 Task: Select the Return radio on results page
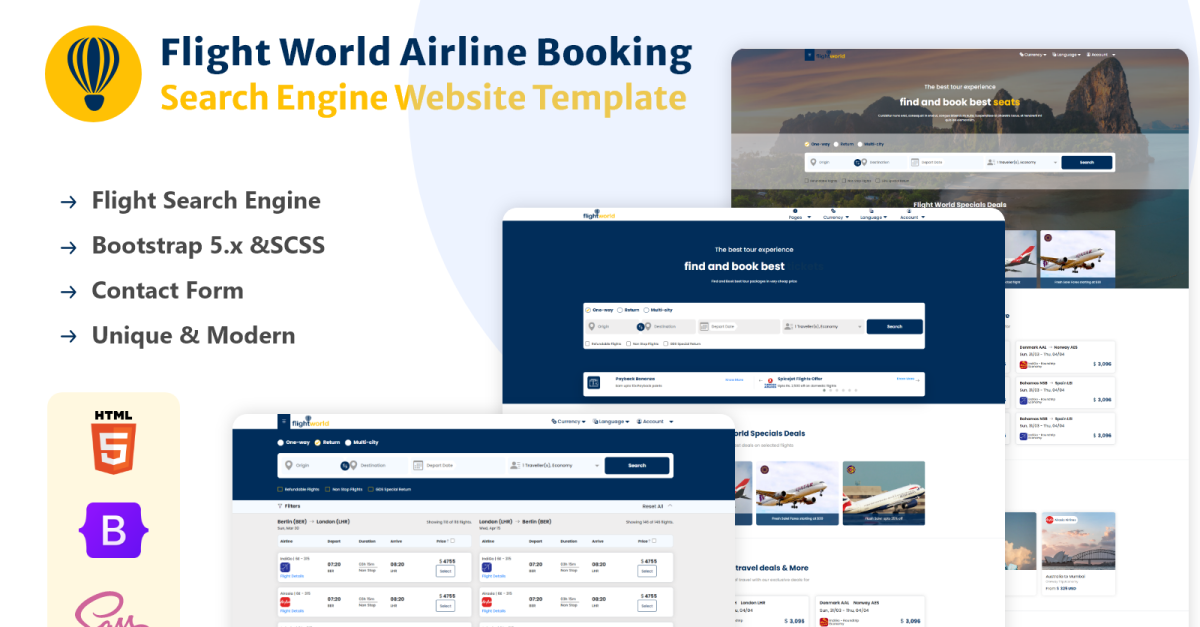(318, 442)
